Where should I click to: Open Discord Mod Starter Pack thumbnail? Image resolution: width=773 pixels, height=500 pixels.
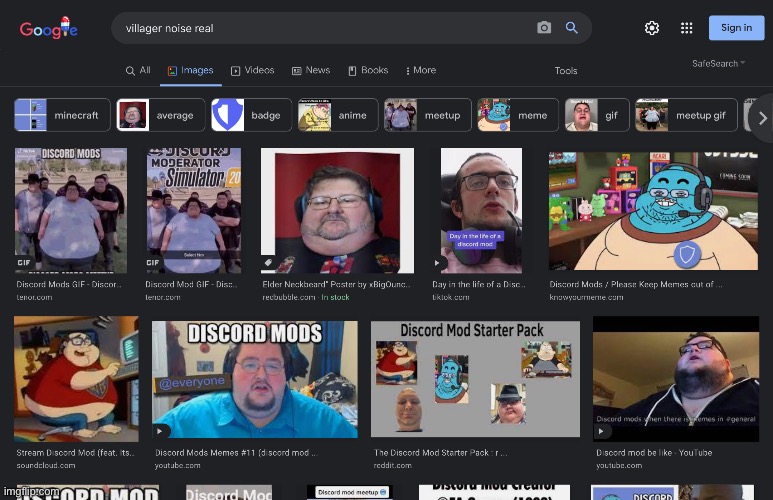[x=475, y=379]
